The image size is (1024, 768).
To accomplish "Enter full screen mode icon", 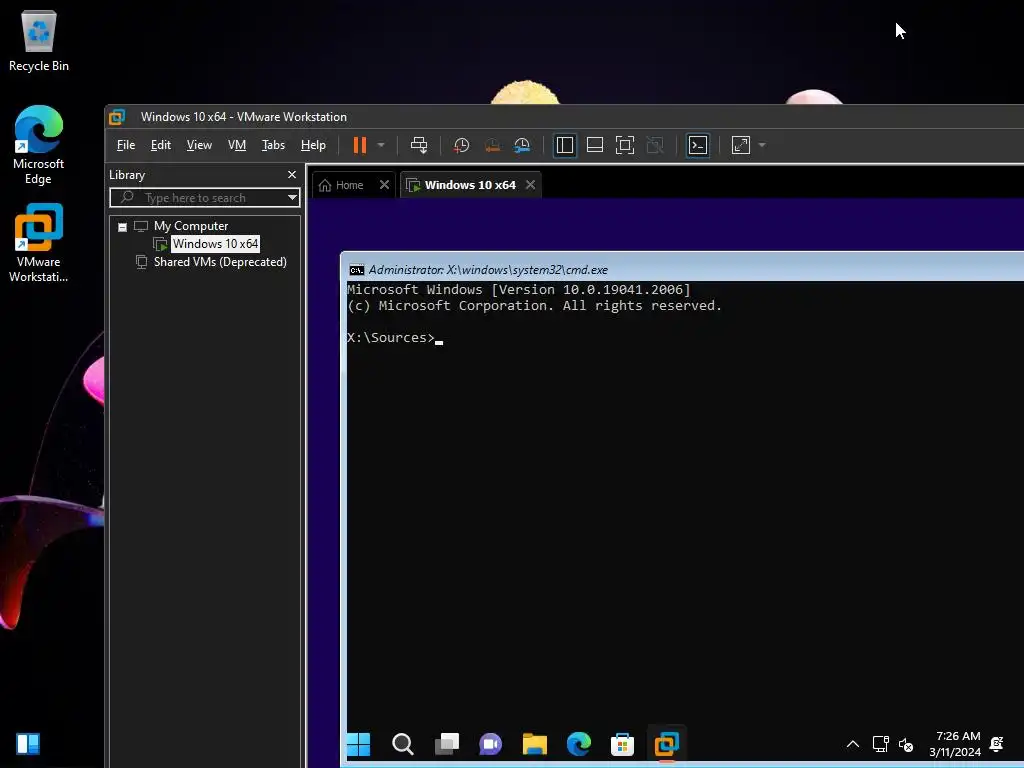I will click(x=625, y=145).
